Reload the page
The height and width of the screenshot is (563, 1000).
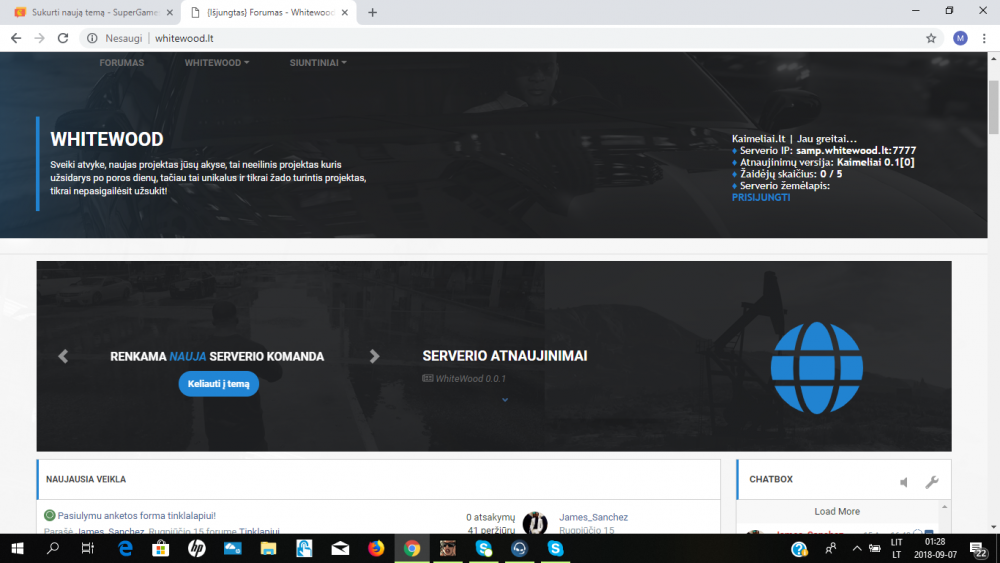tap(62, 38)
